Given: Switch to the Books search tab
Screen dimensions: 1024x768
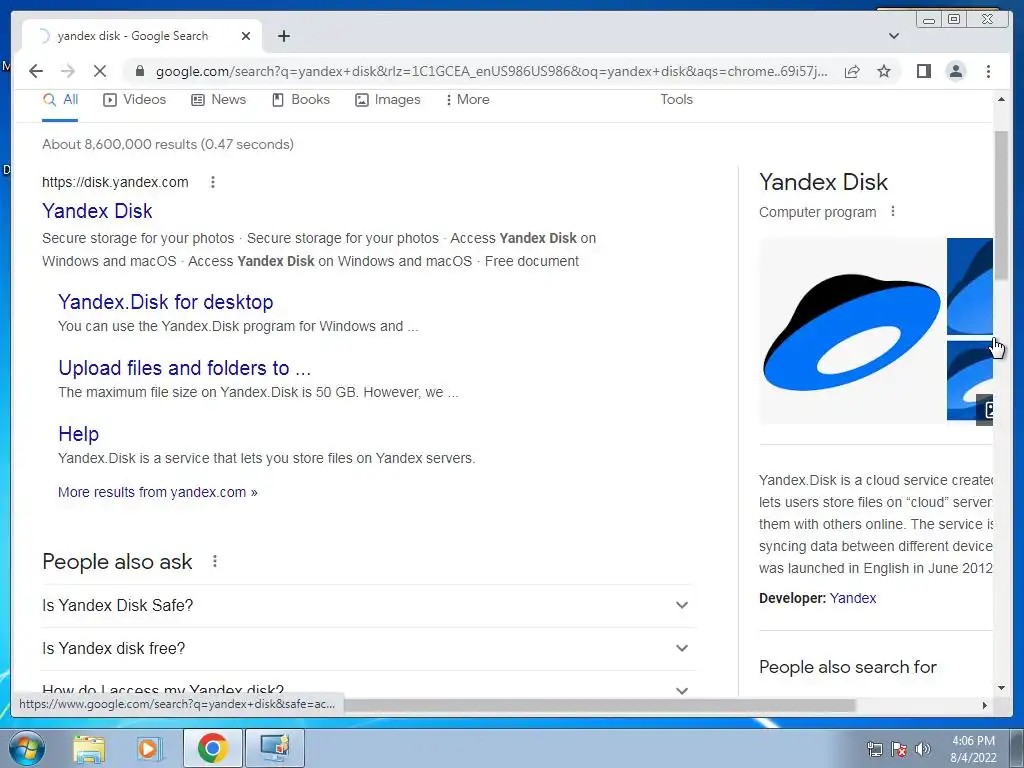Looking at the screenshot, I should (300, 100).
